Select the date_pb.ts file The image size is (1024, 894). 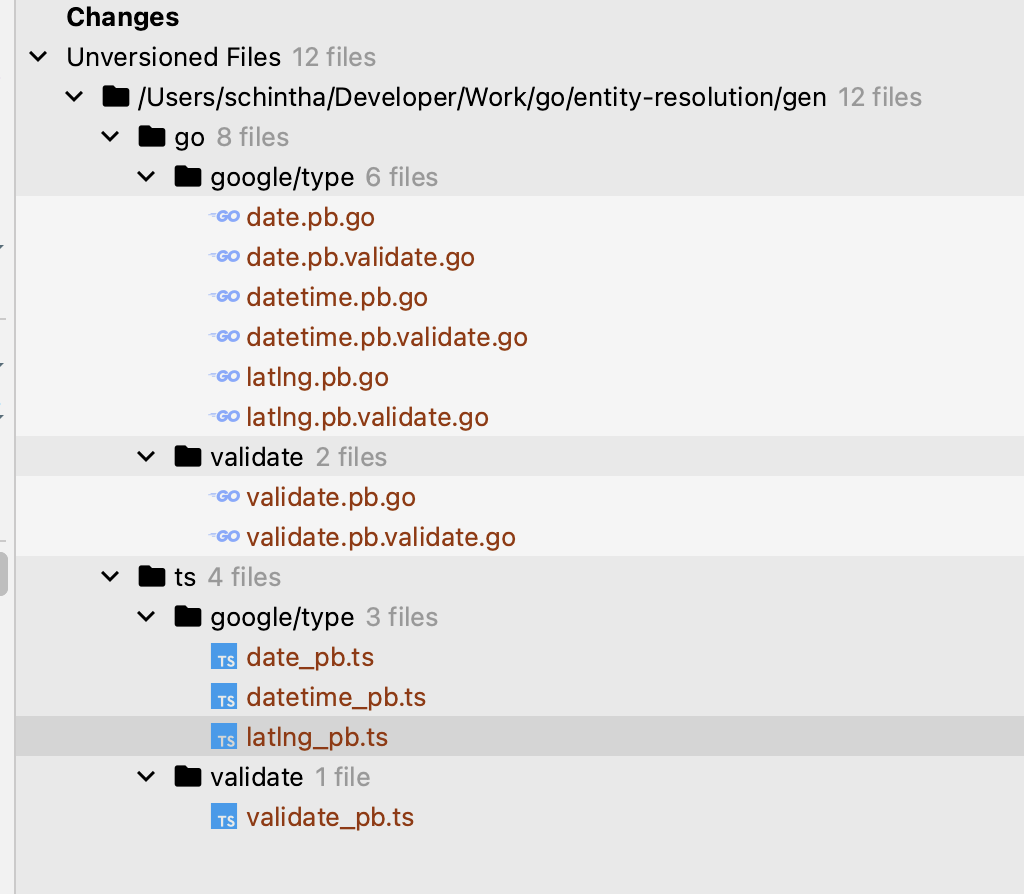[310, 657]
